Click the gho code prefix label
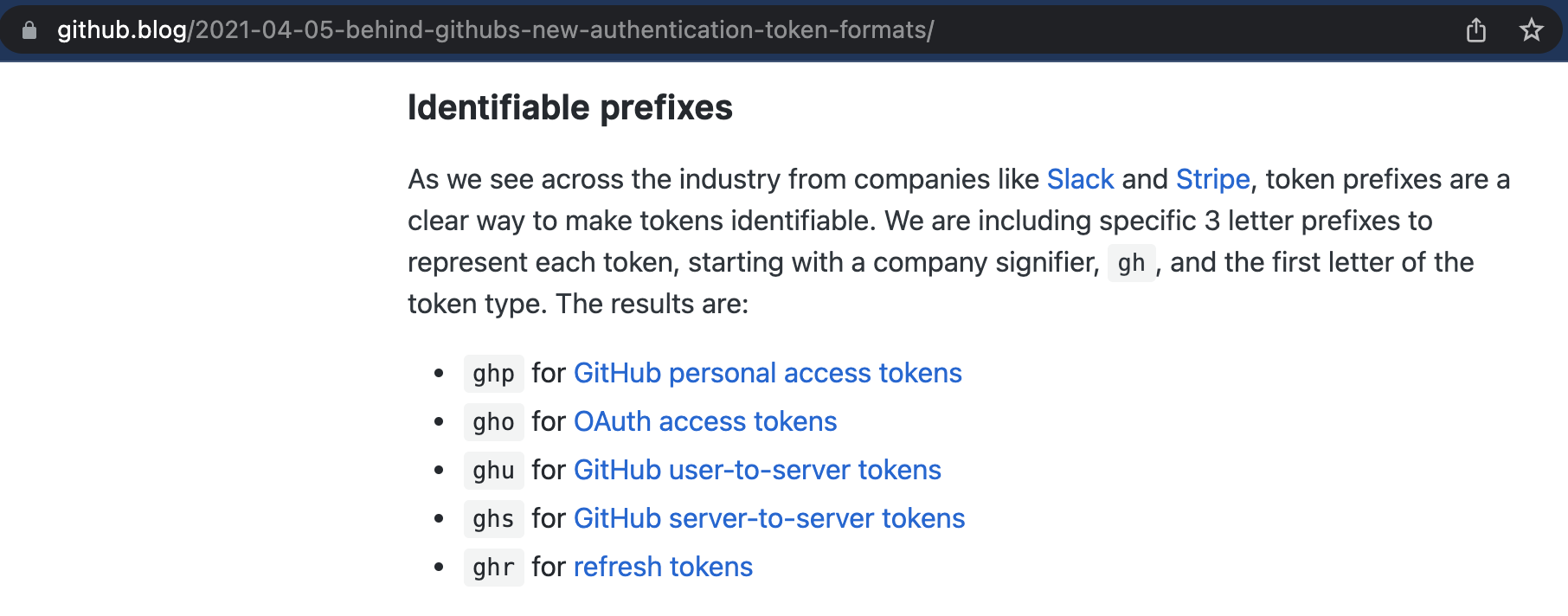The height and width of the screenshot is (616, 1568). pyautogui.click(x=494, y=422)
